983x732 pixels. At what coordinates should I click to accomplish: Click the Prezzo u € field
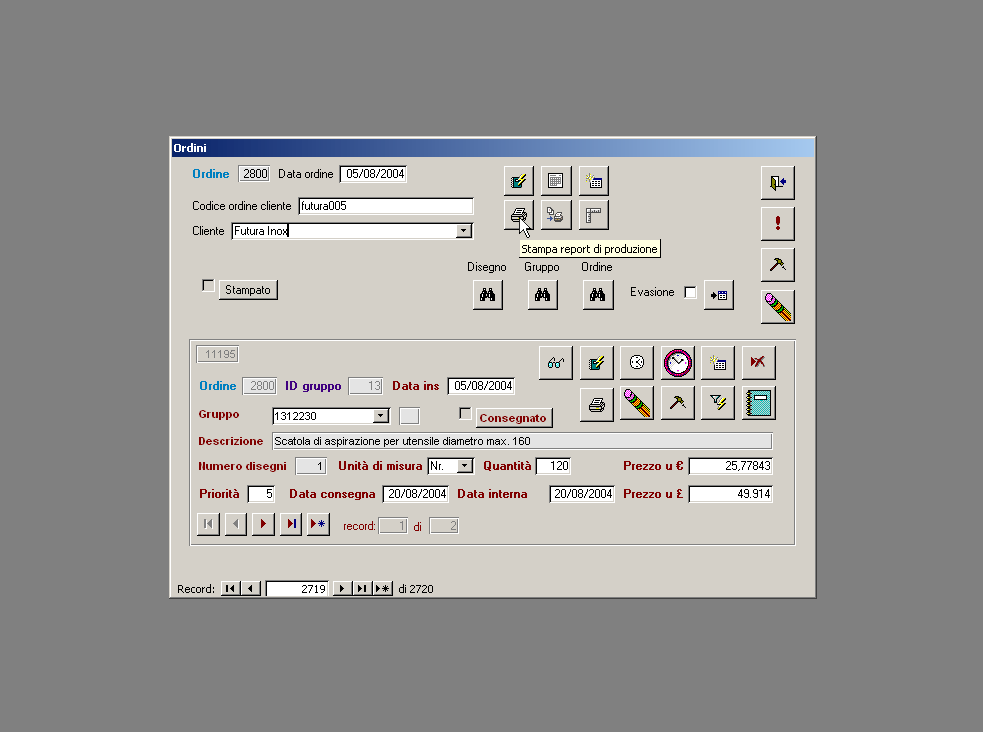click(x=731, y=466)
